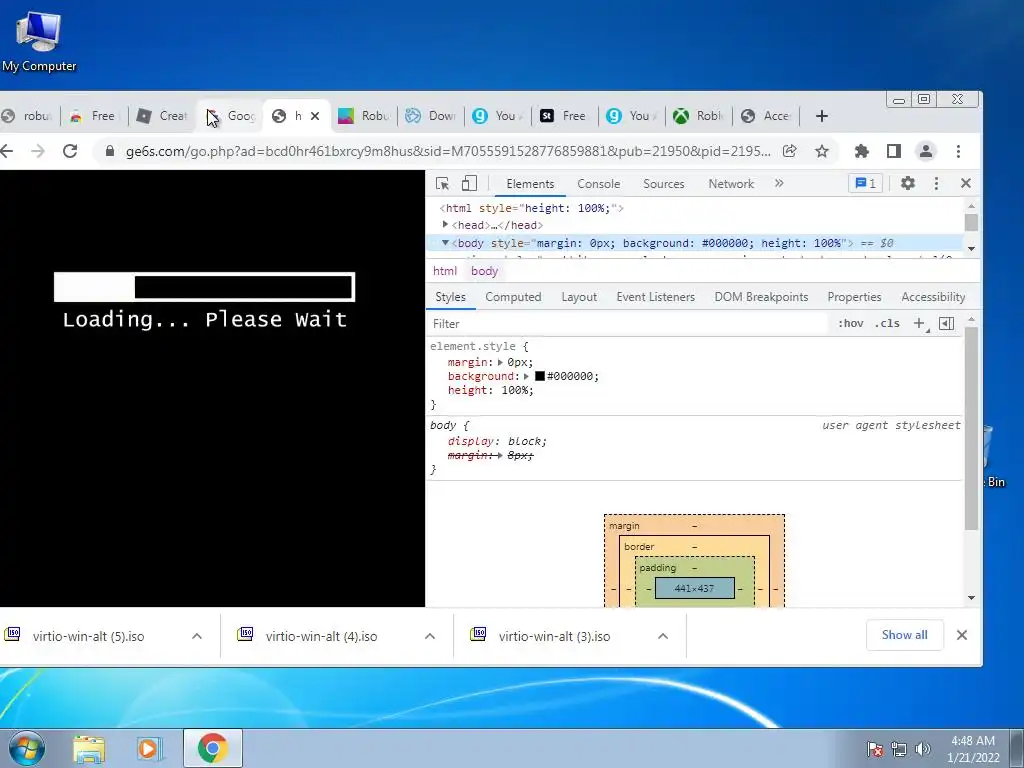Screen dimensions: 1024x768
Task: Add a new style rule plus icon
Action: point(920,324)
